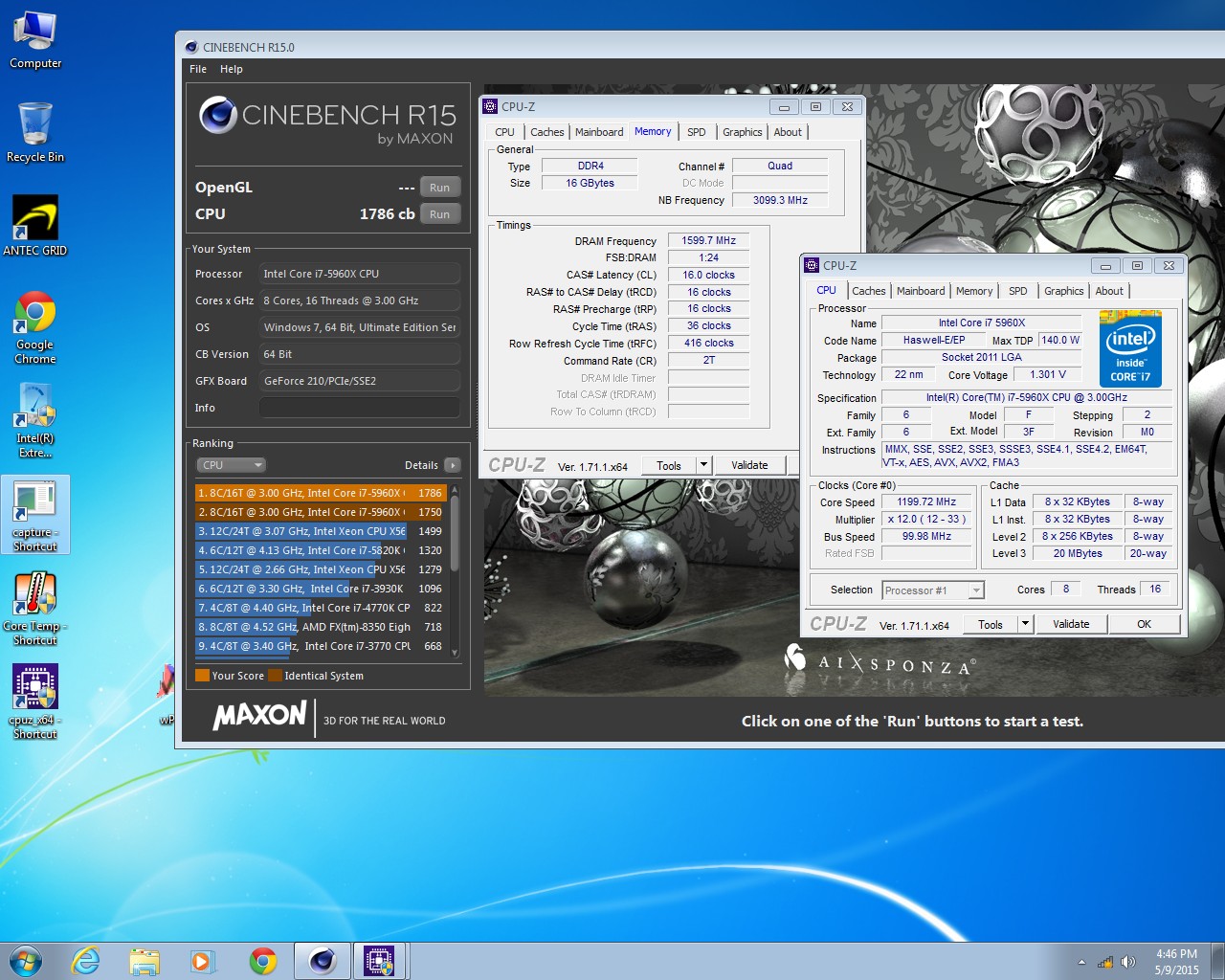The image size is (1225, 980).
Task: Switch to Caches tab in front CPU-Z window
Action: click(x=869, y=291)
